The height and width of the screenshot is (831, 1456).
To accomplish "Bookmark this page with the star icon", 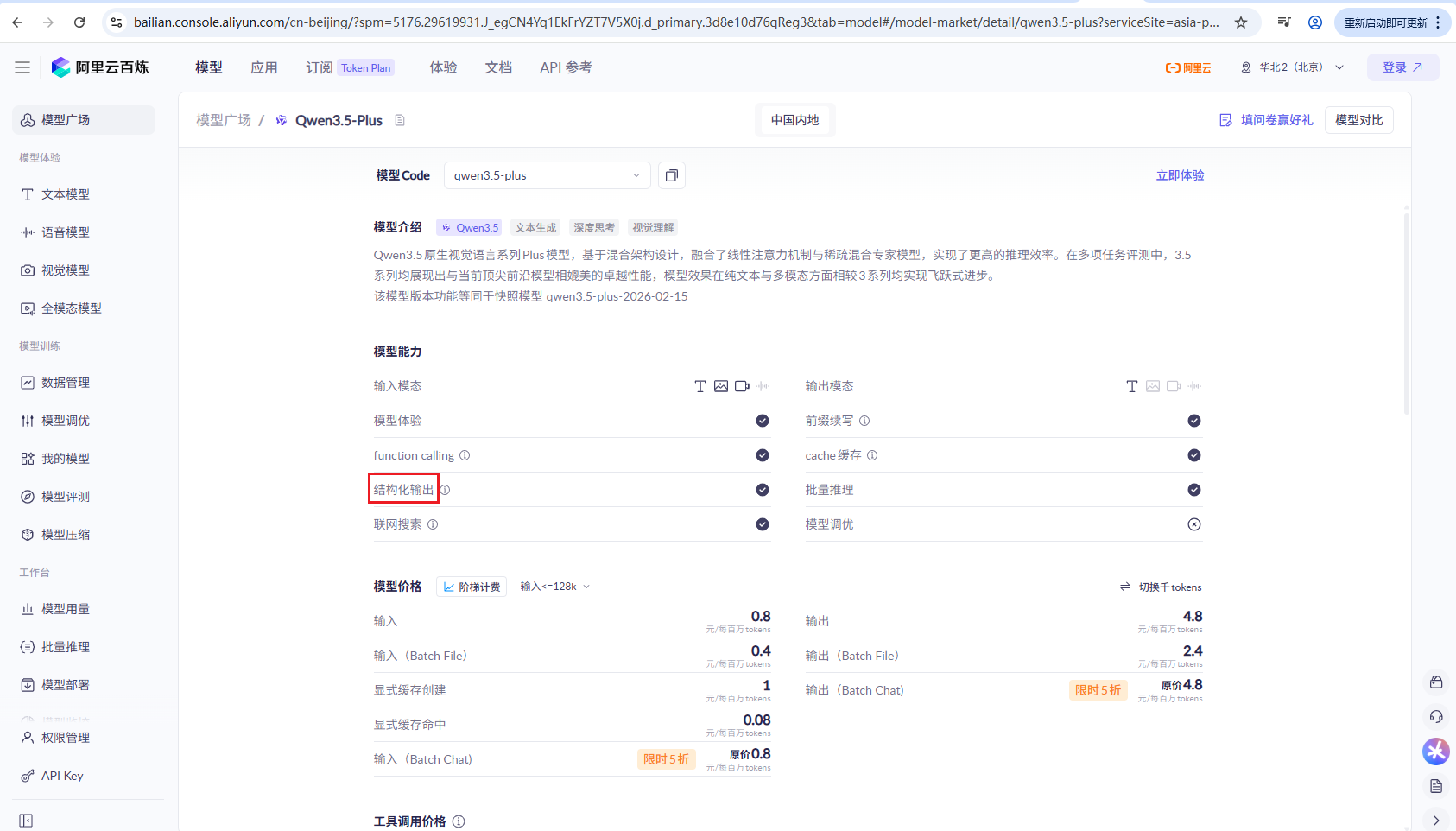I will tap(1241, 22).
